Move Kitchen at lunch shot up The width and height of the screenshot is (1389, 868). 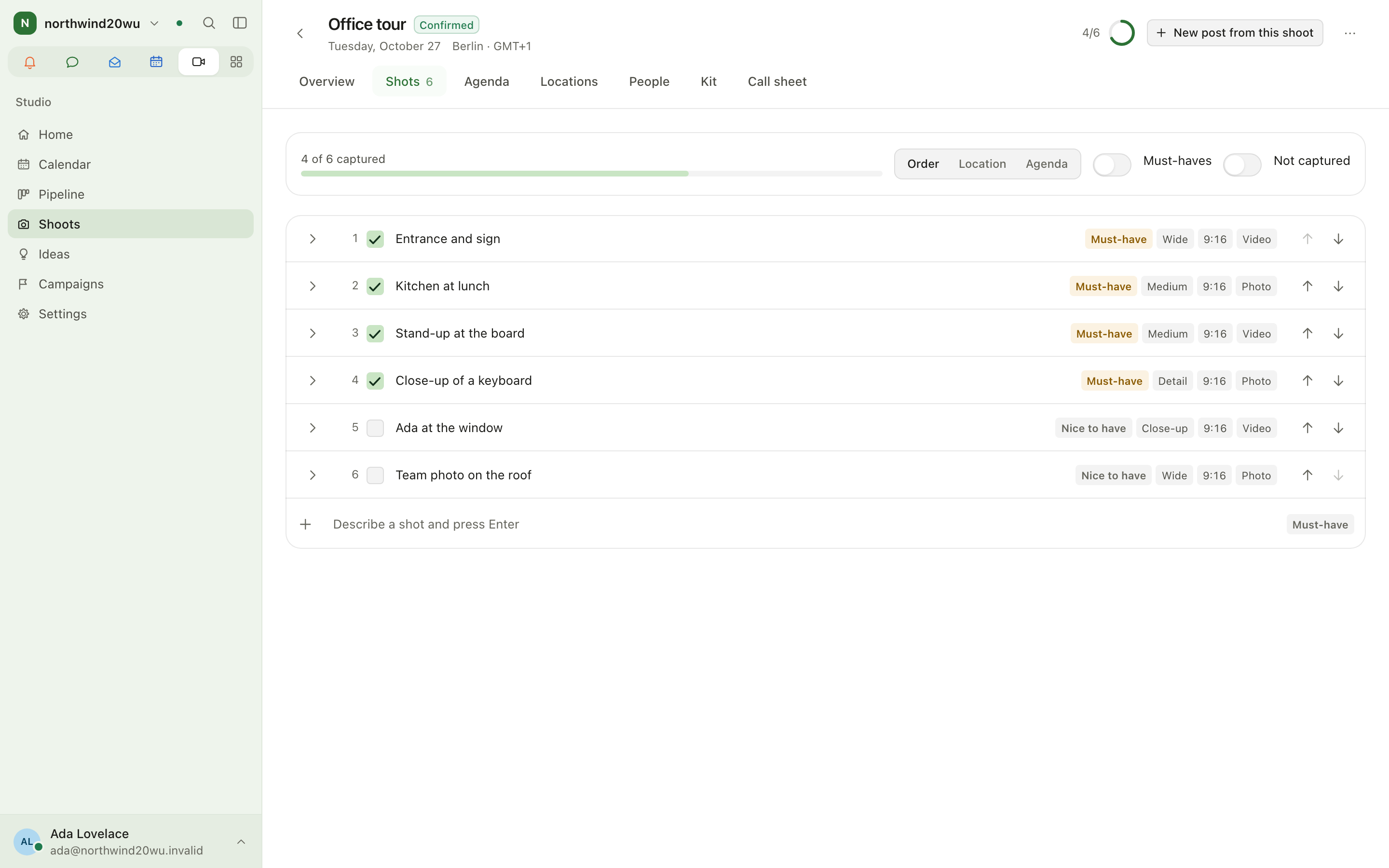1307,286
